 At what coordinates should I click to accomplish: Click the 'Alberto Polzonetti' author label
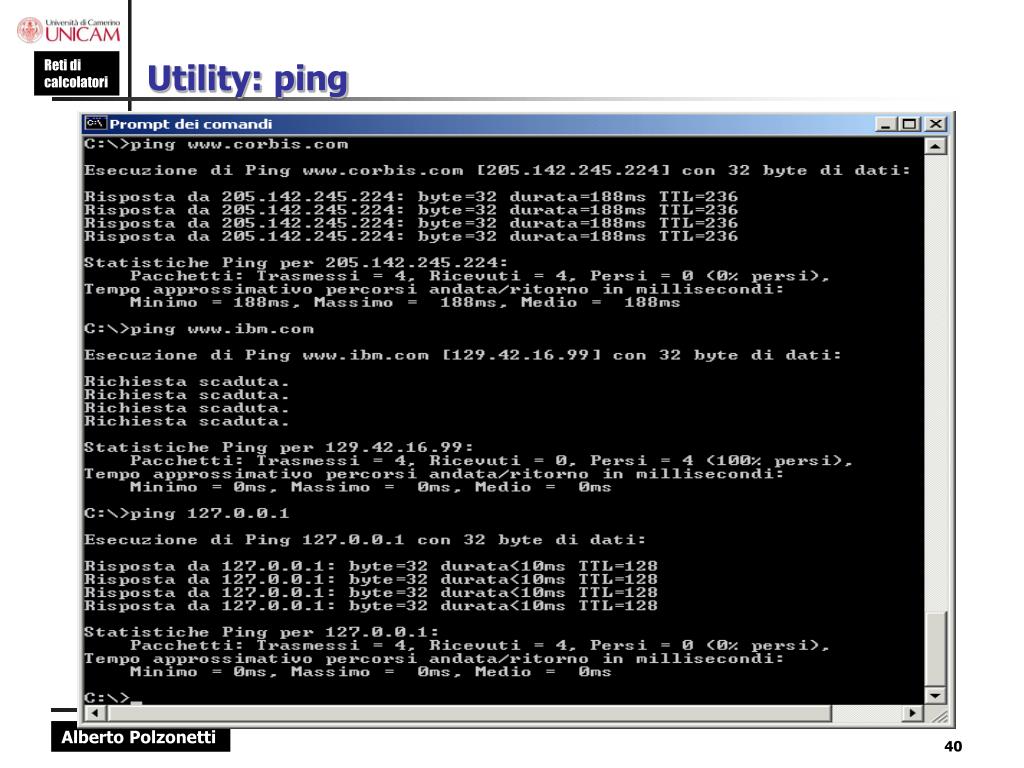click(139, 737)
